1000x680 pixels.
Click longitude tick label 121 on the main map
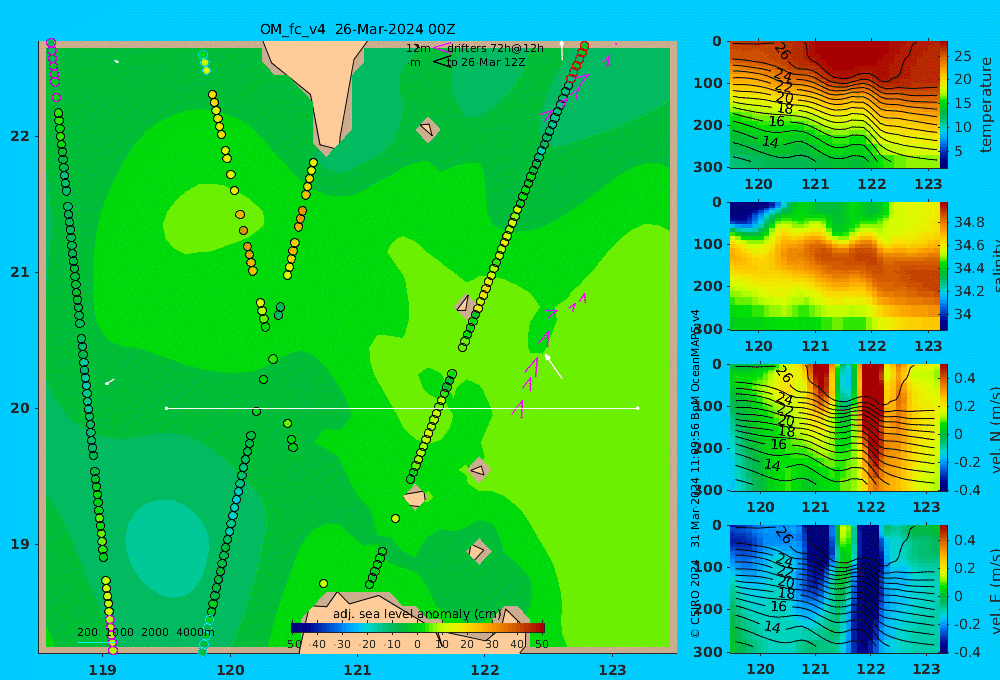[x=358, y=670]
